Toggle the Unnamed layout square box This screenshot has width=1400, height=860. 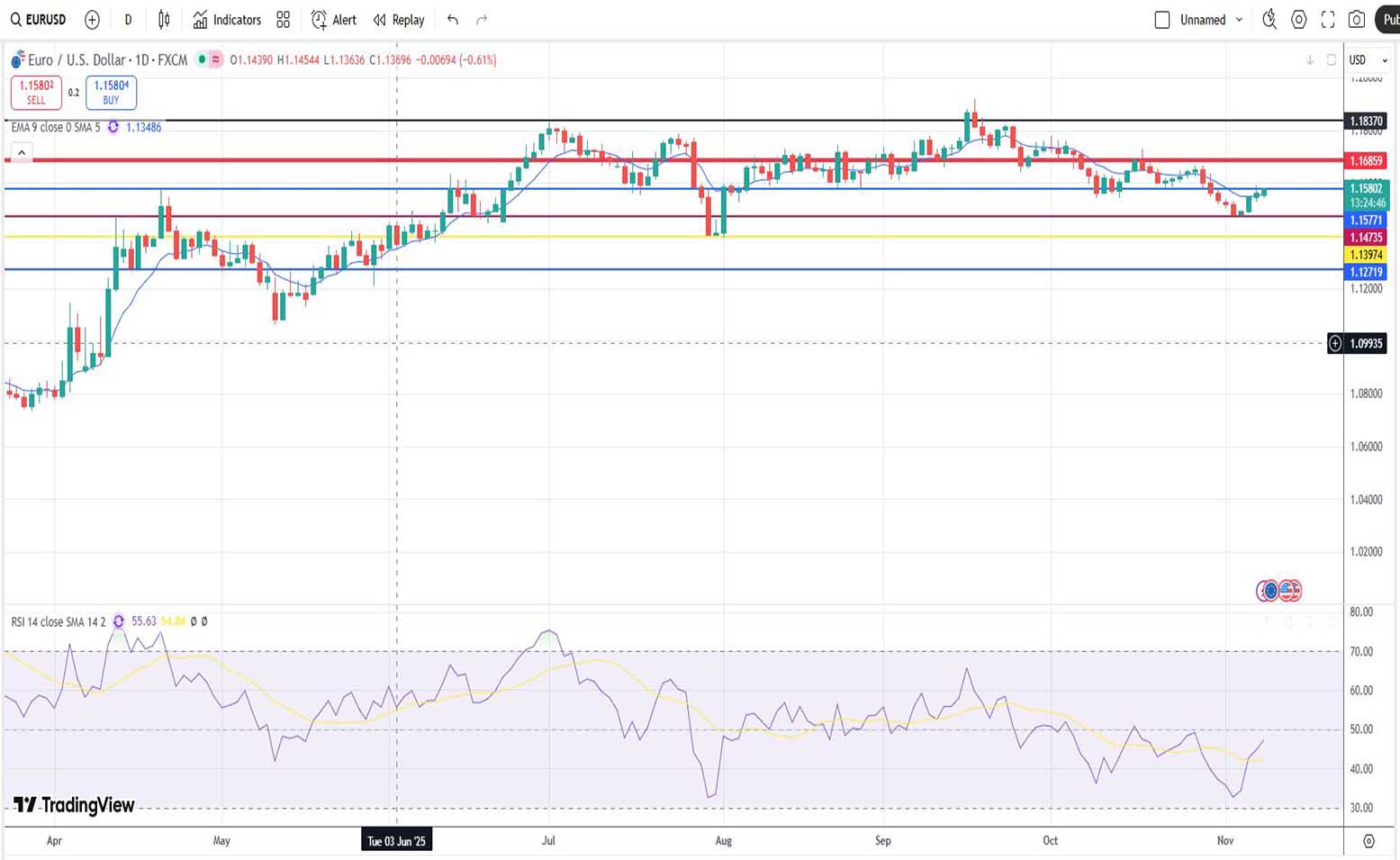1162,20
